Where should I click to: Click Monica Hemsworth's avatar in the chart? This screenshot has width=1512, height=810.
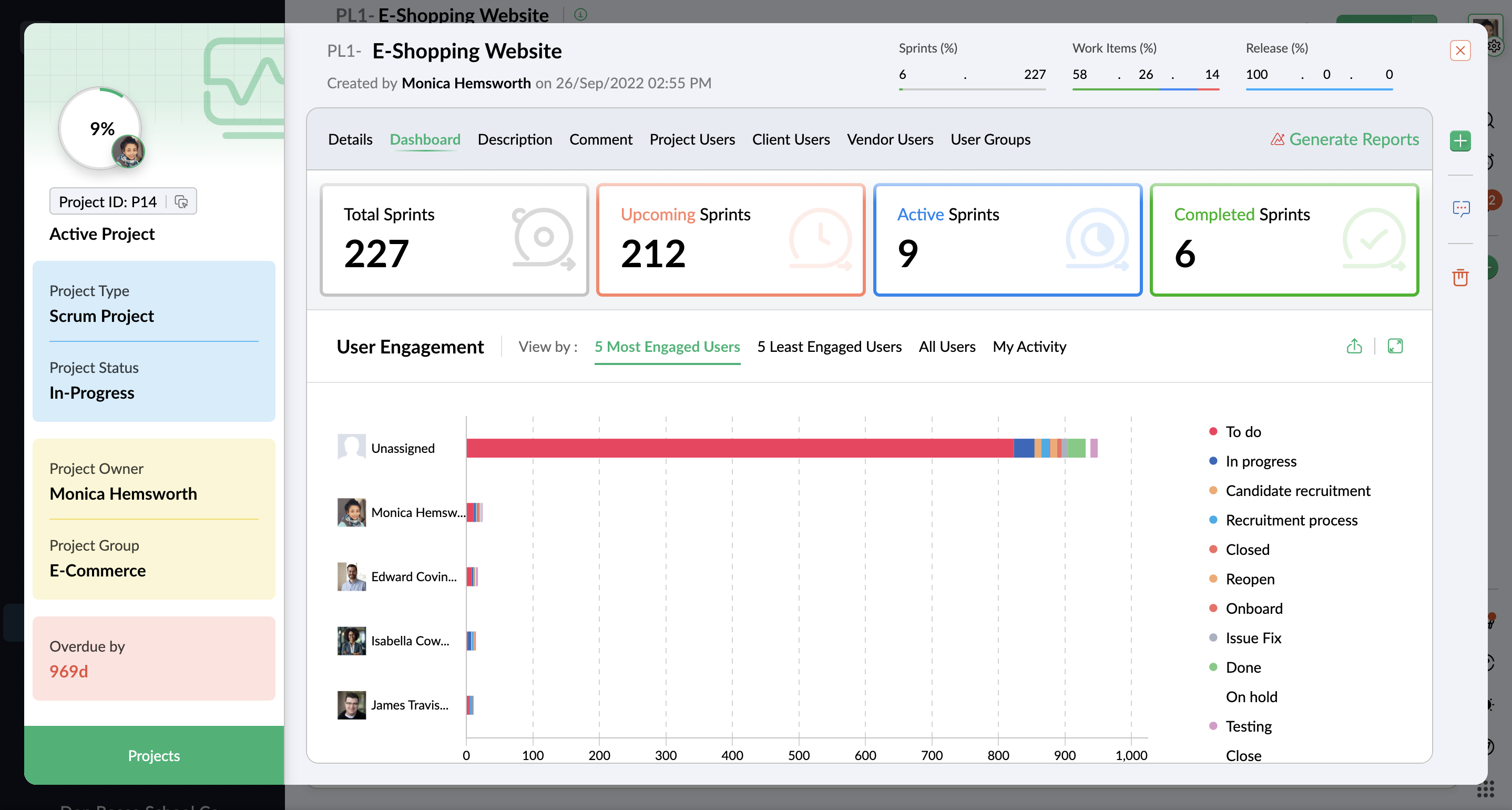[x=352, y=512]
